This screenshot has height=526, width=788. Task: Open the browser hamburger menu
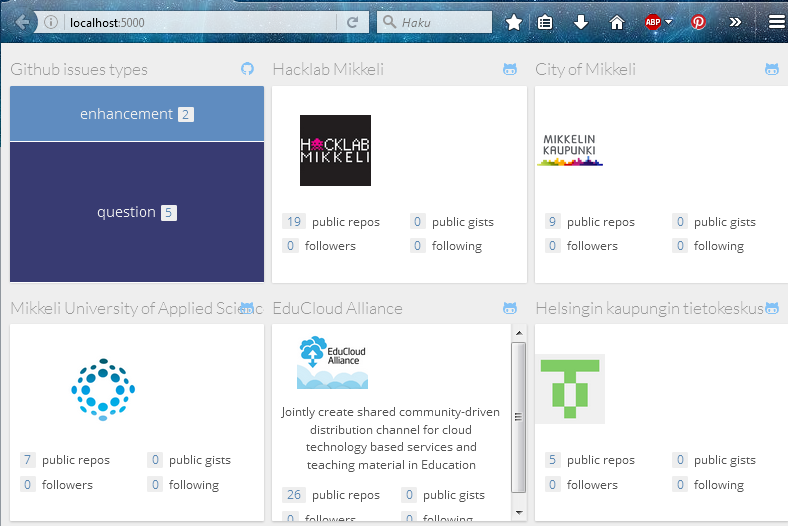click(776, 22)
